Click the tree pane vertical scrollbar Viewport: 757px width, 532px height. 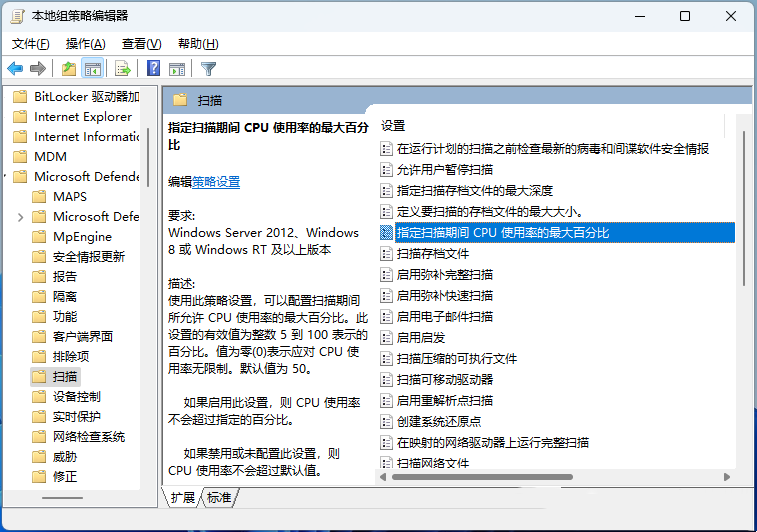pos(148,157)
